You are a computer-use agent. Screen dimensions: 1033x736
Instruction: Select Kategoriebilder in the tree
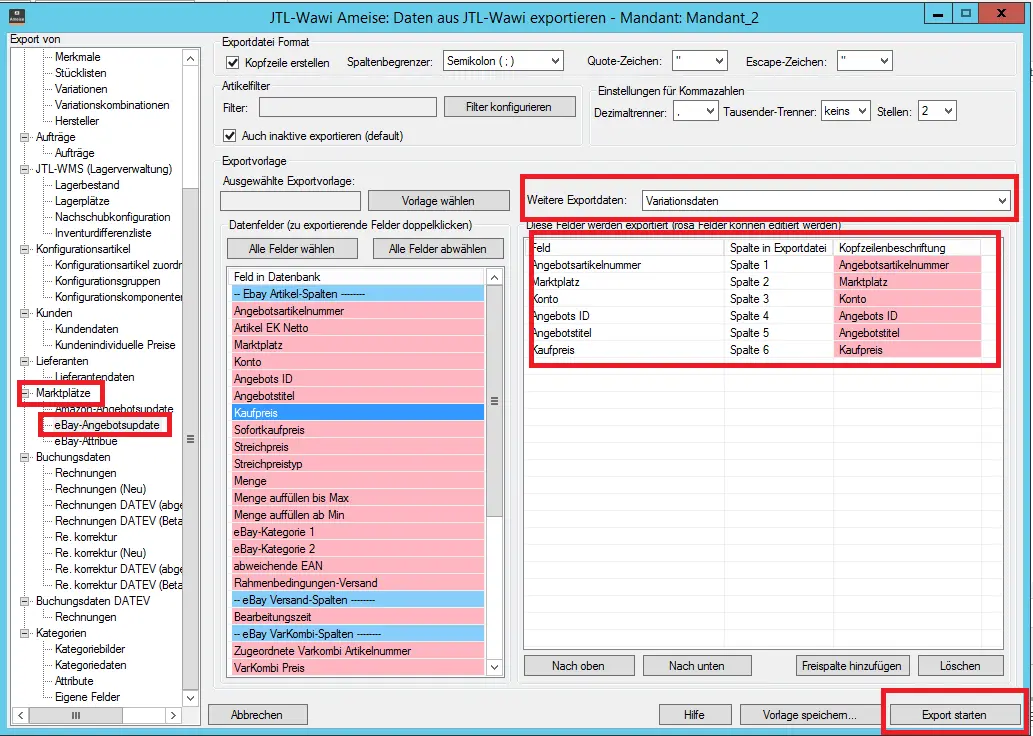(x=90, y=649)
